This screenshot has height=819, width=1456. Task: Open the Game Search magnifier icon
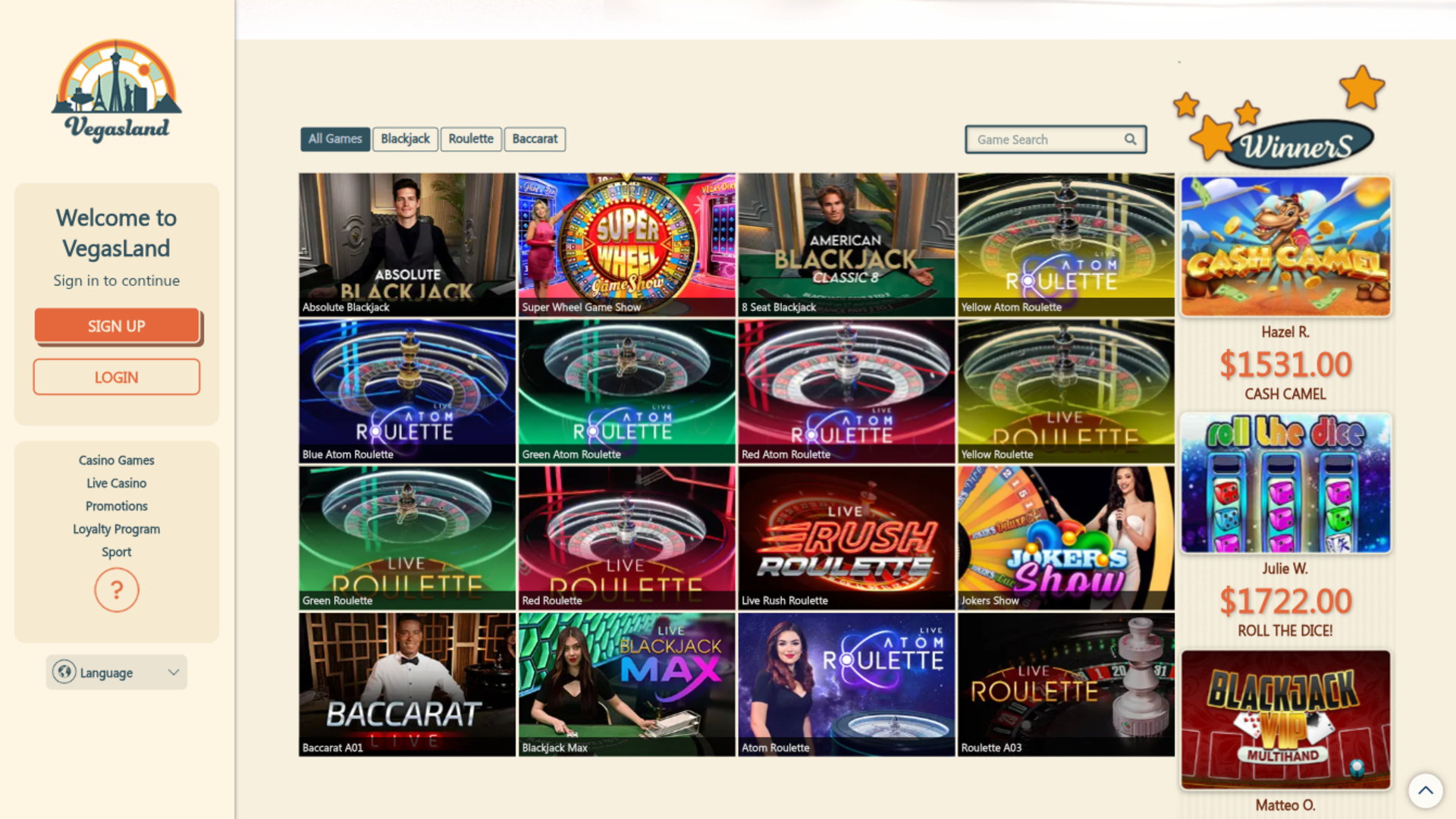coord(1130,139)
